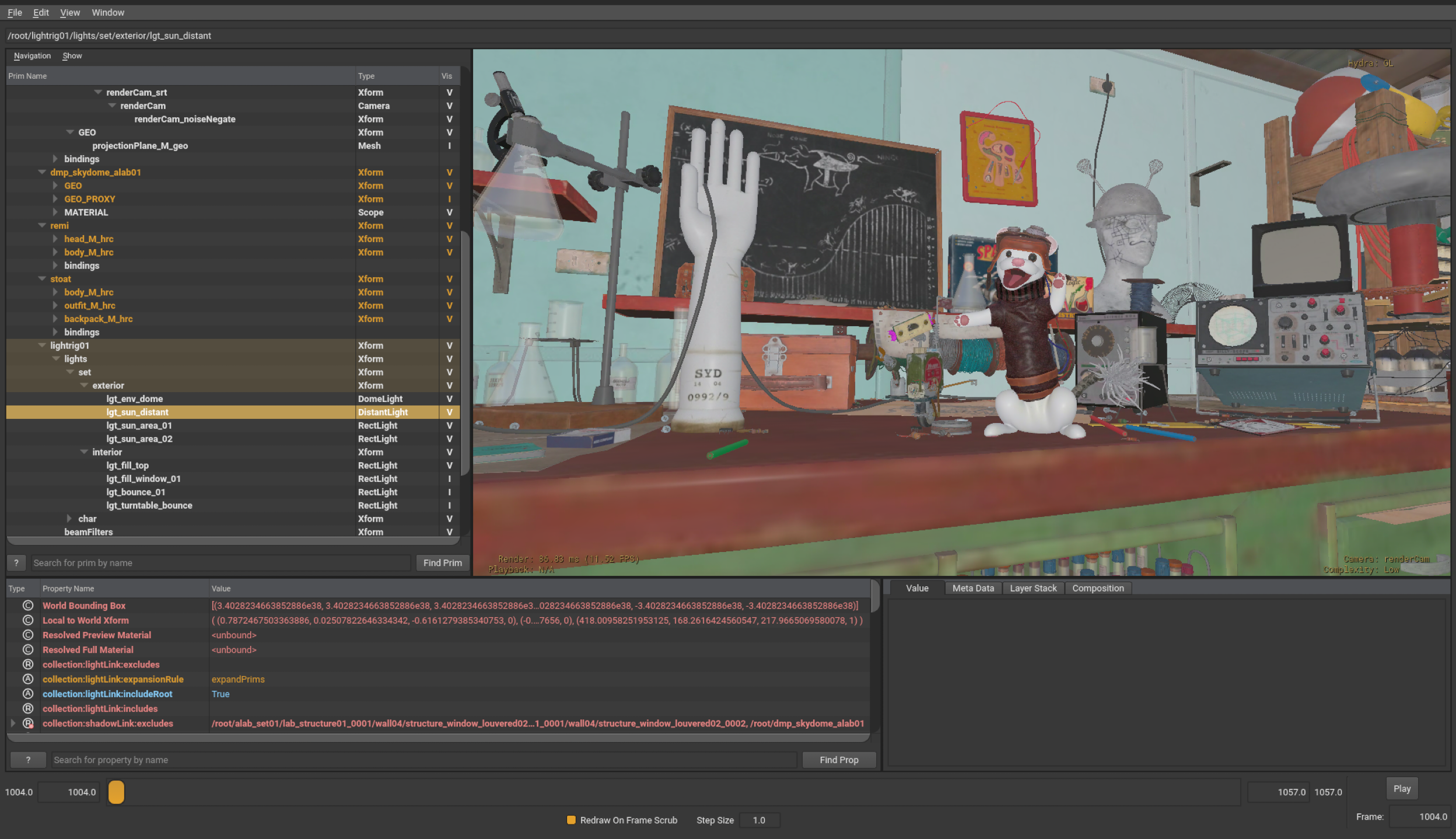Click relationship icon beside collection:lightLink:excludes
Screen dimensions: 1456x839
click(x=27, y=665)
